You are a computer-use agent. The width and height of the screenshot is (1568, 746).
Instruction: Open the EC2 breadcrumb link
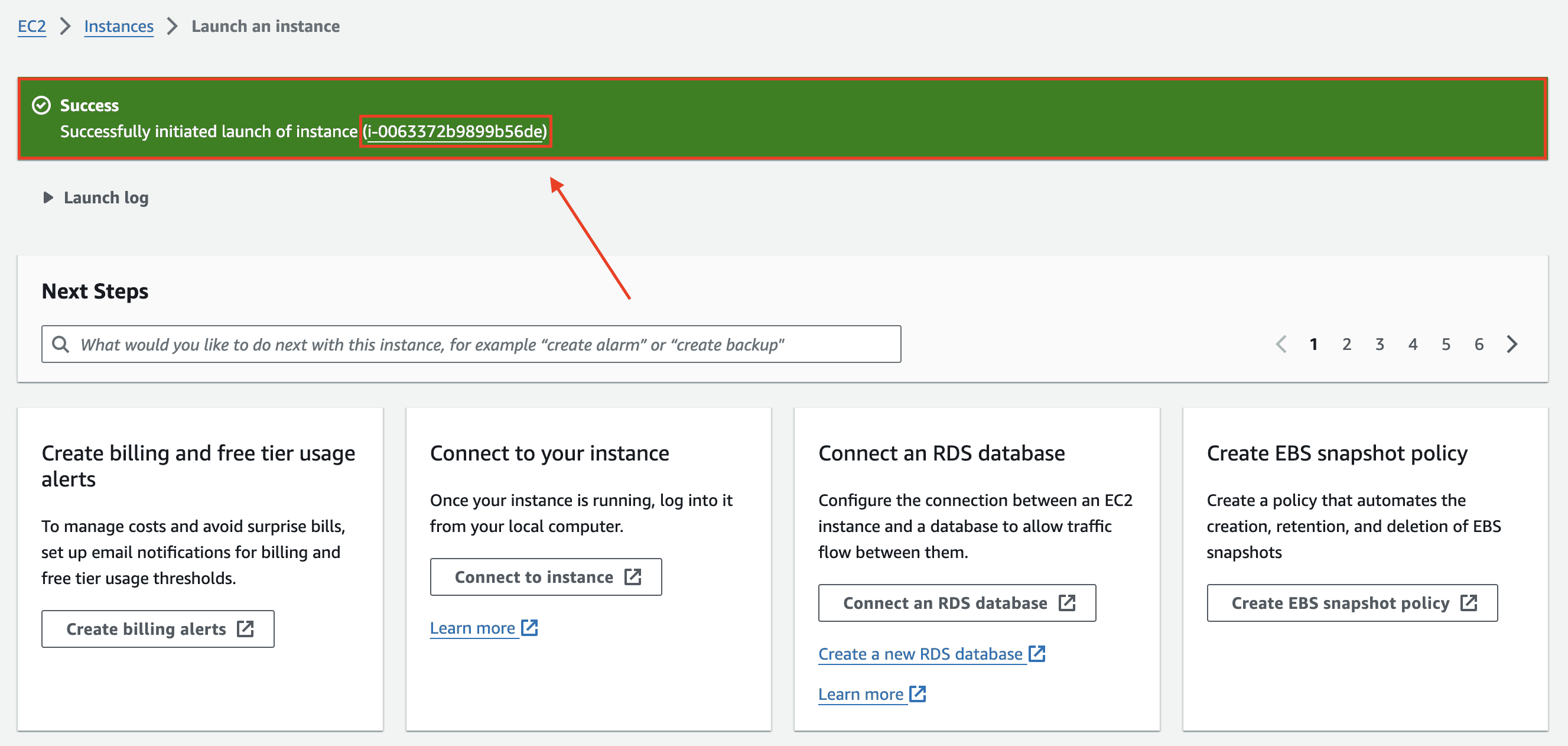coord(31,26)
